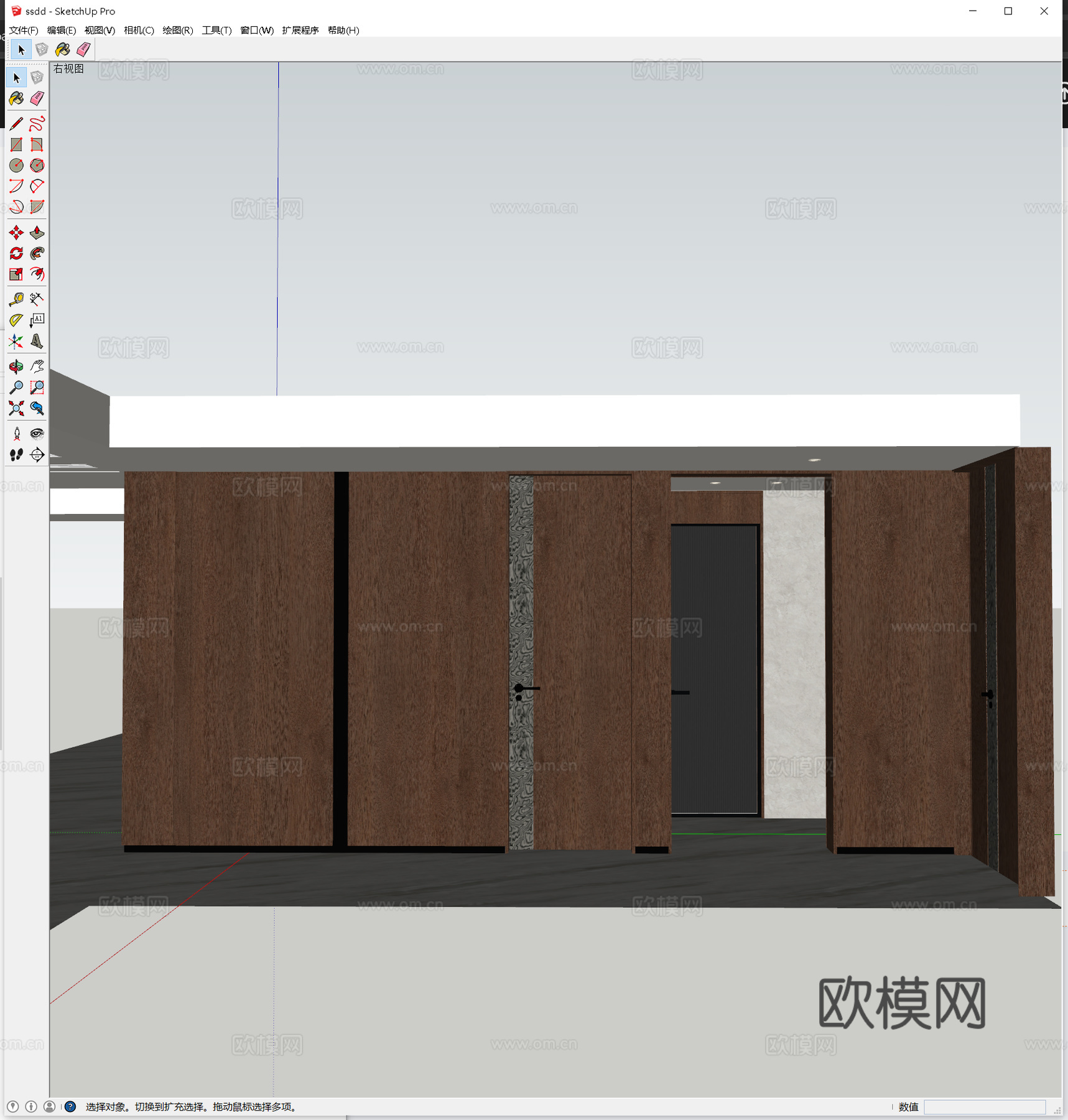Choose the Freehand drawing tool
Image resolution: width=1068 pixels, height=1120 pixels.
[x=37, y=124]
